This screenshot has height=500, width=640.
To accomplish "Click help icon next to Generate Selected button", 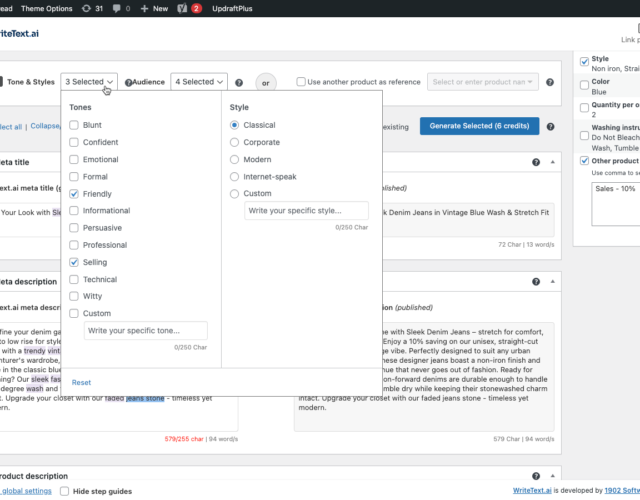I will click(548, 126).
